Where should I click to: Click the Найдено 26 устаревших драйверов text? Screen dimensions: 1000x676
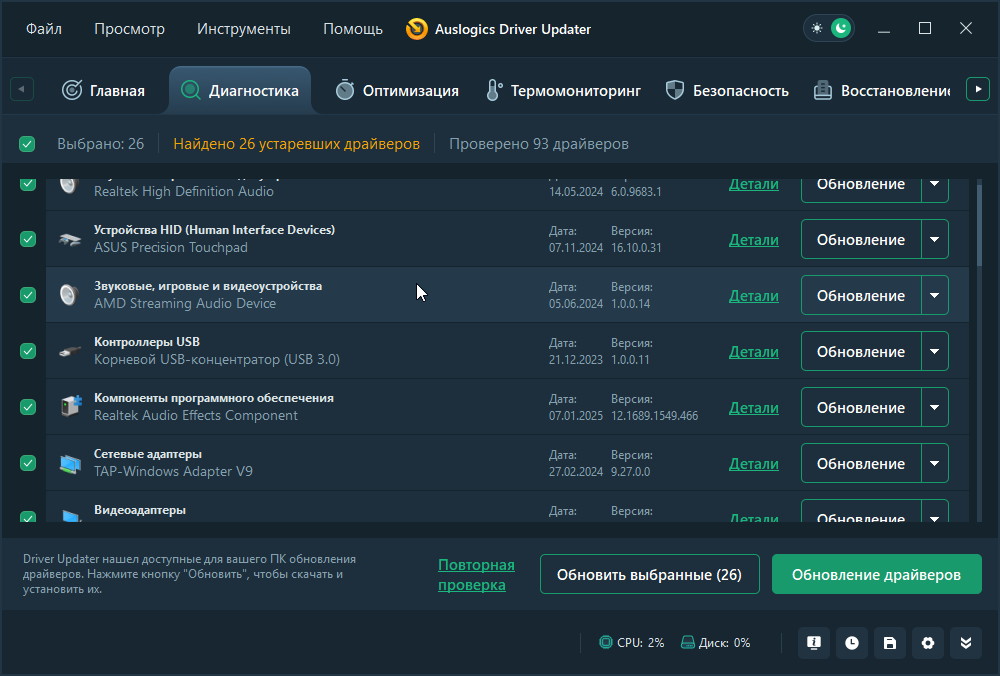[297, 144]
